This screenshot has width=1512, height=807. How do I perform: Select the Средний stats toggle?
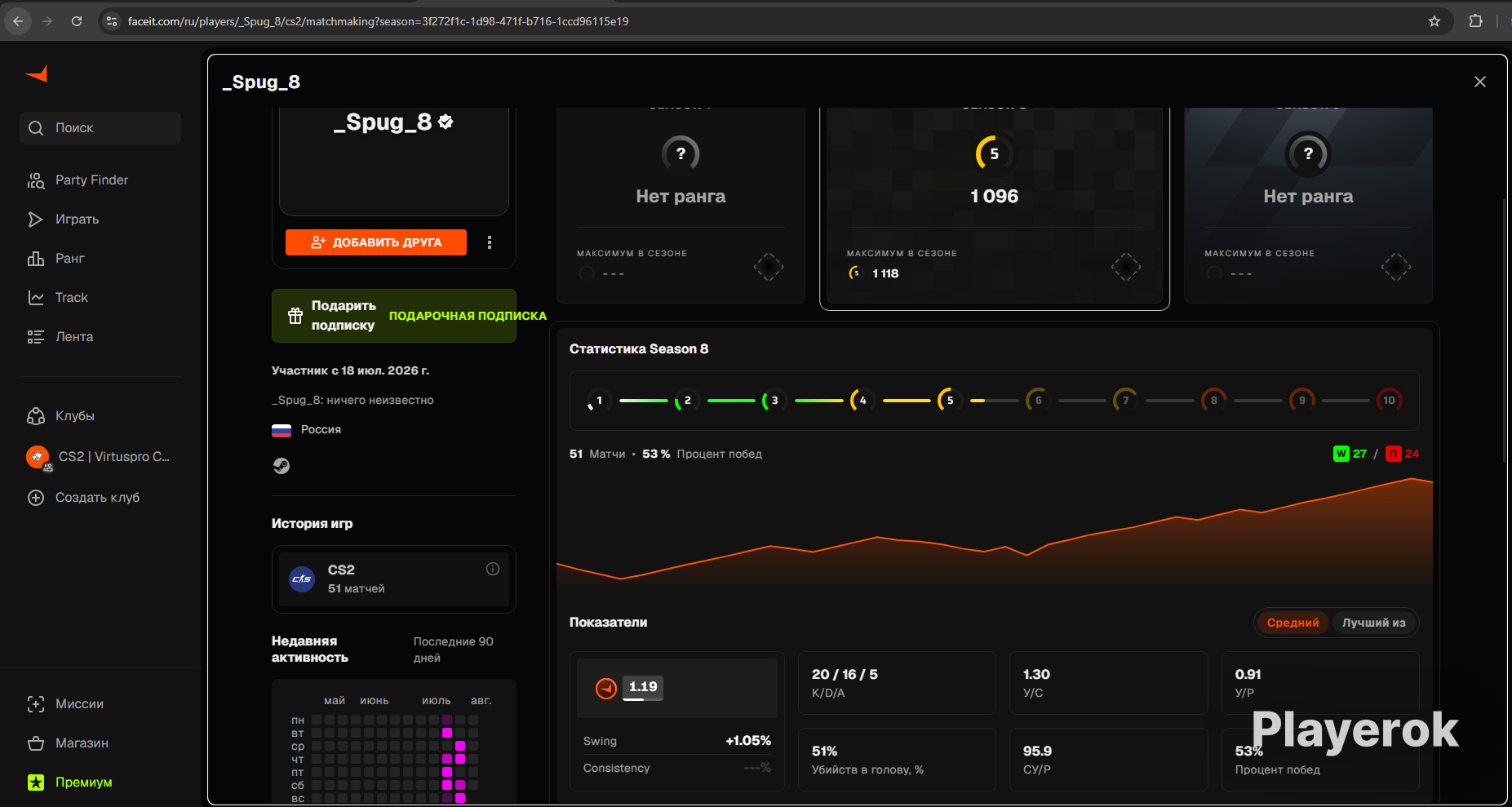(1293, 623)
